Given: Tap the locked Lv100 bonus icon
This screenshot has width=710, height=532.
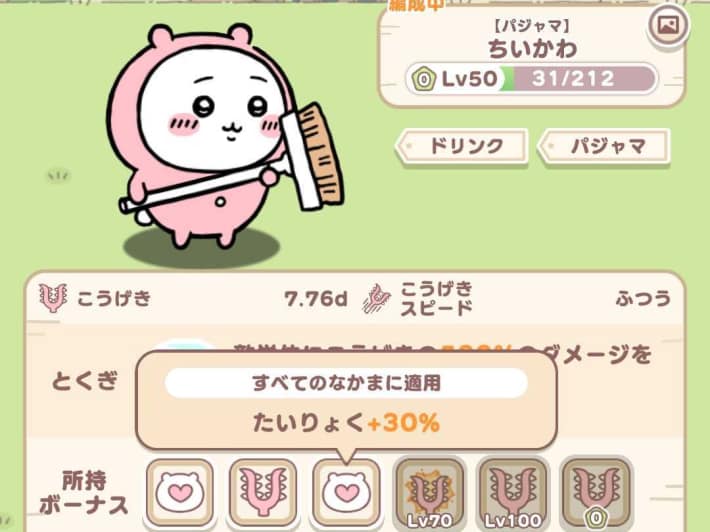Looking at the screenshot, I should (x=513, y=493).
